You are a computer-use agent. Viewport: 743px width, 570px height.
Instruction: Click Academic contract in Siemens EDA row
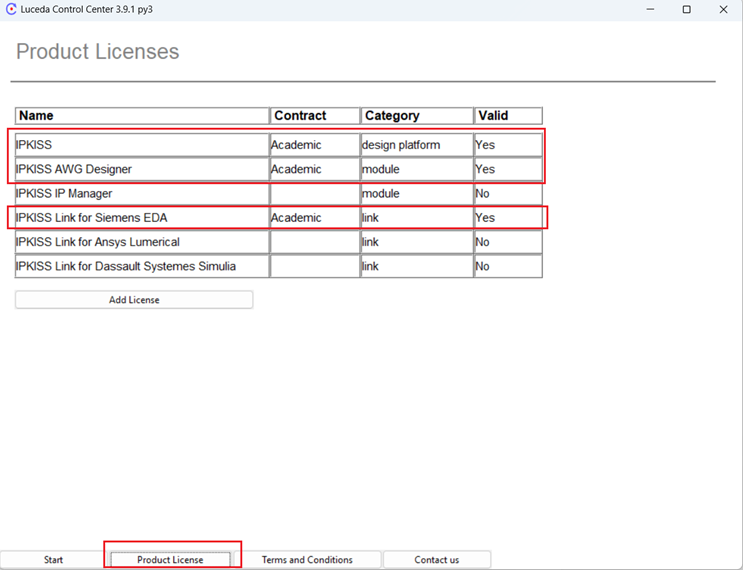(x=315, y=217)
